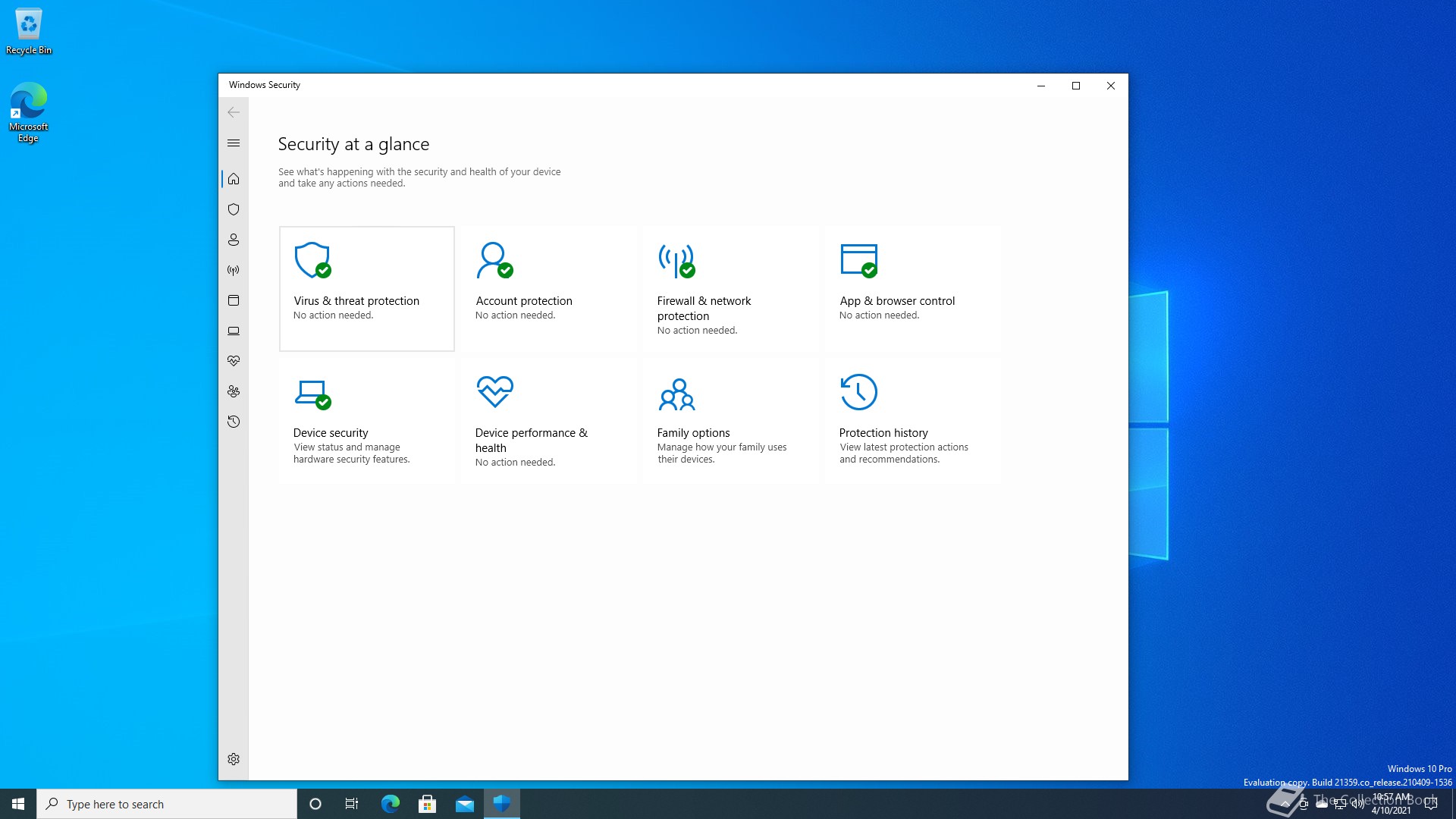Viewport: 1456px width, 819px height.
Task: Maximize the Windows Security window
Action: [1076, 86]
